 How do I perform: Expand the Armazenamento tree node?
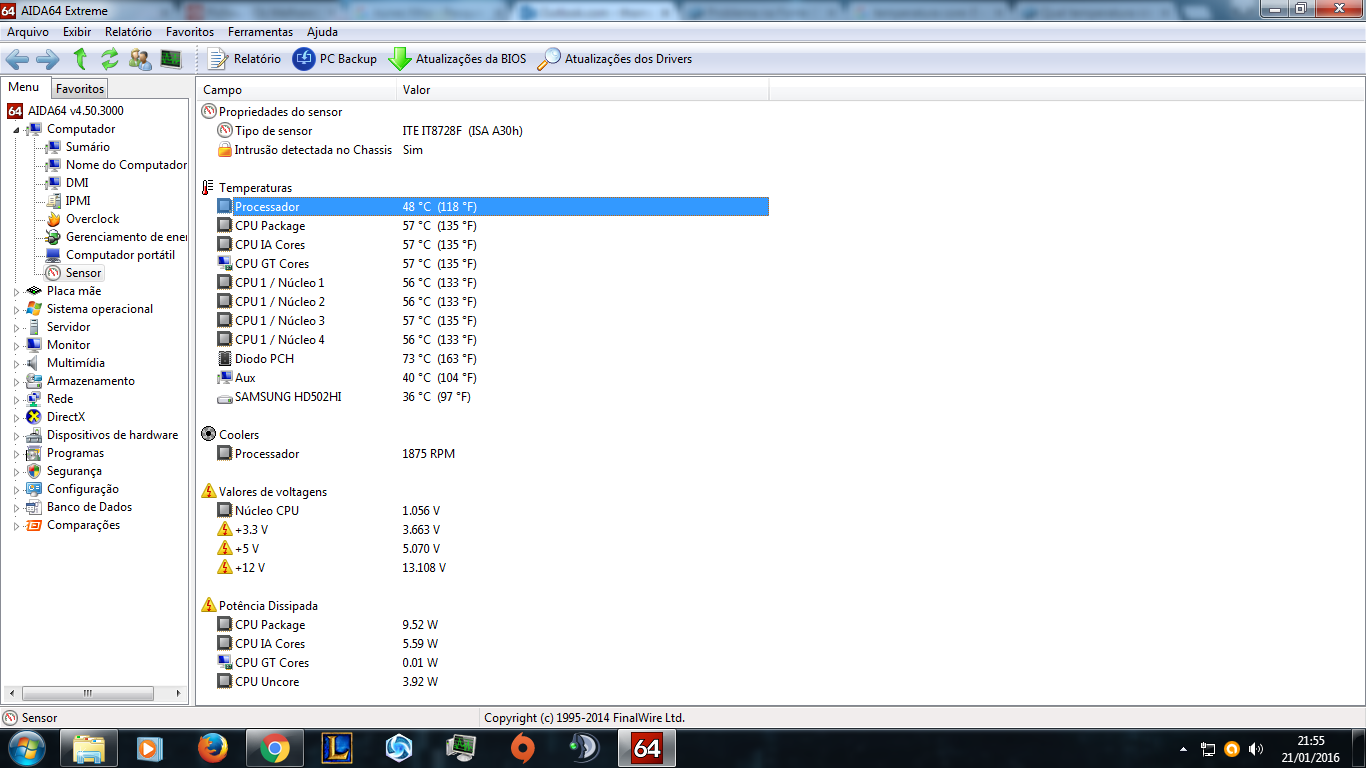point(17,381)
